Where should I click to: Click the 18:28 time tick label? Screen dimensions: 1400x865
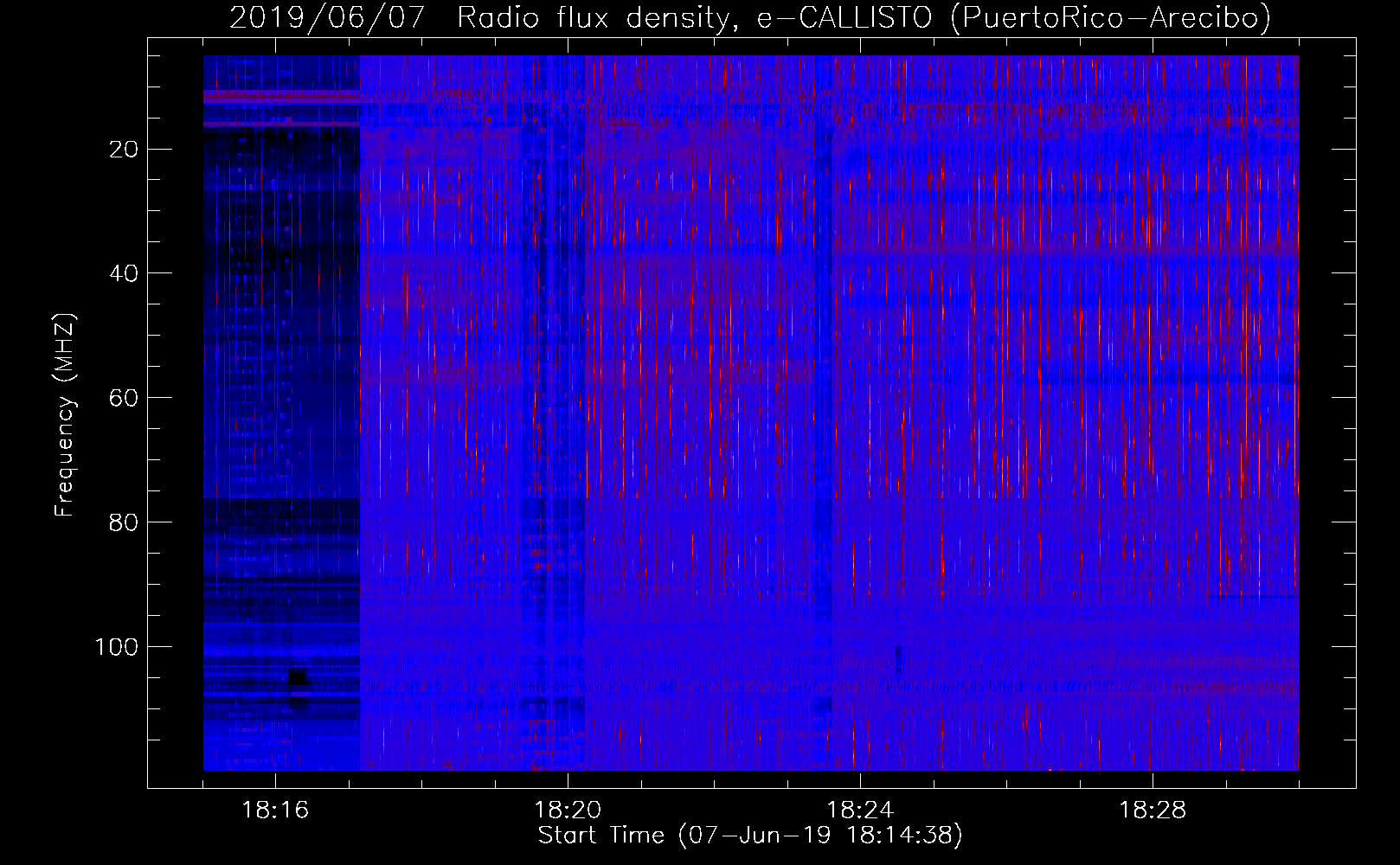1152,811
